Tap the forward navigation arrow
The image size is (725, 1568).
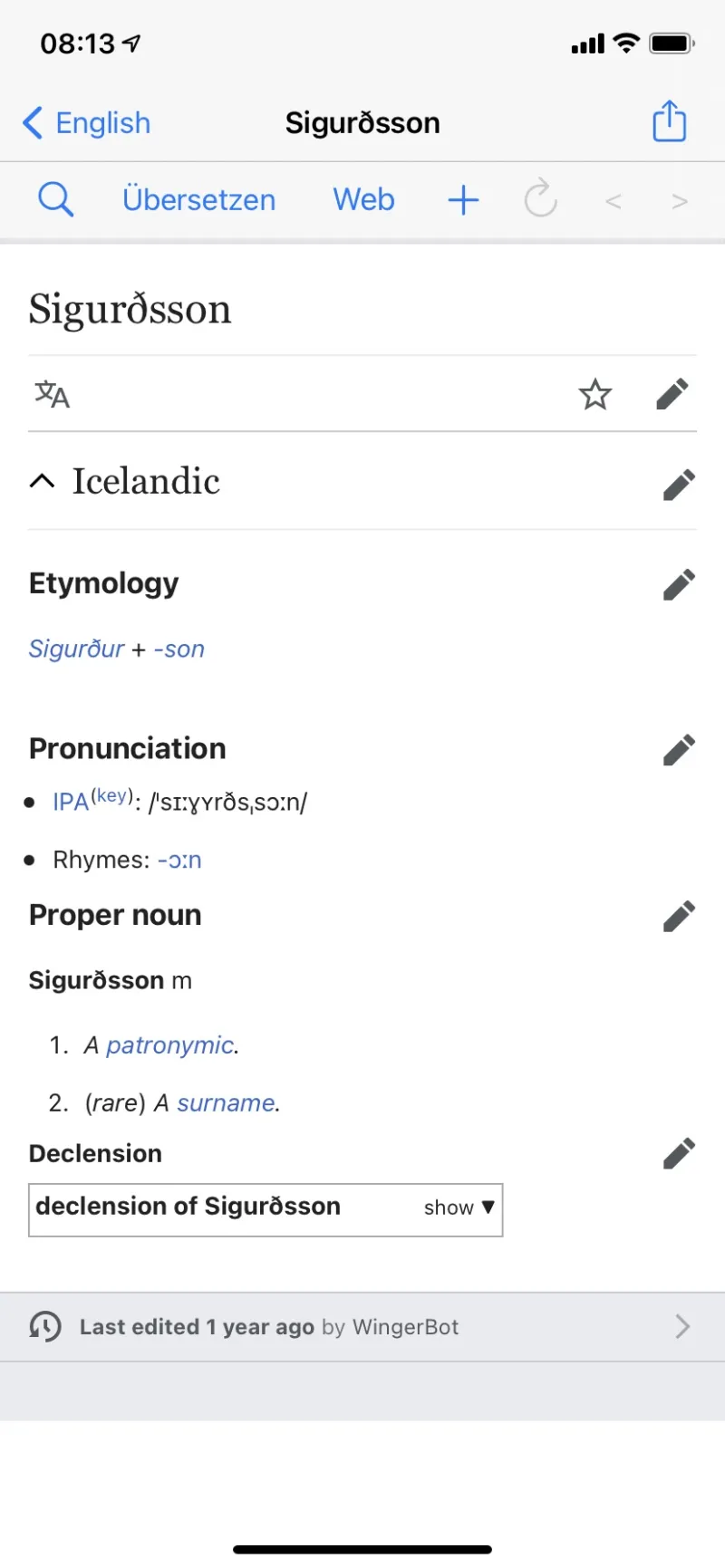[680, 201]
